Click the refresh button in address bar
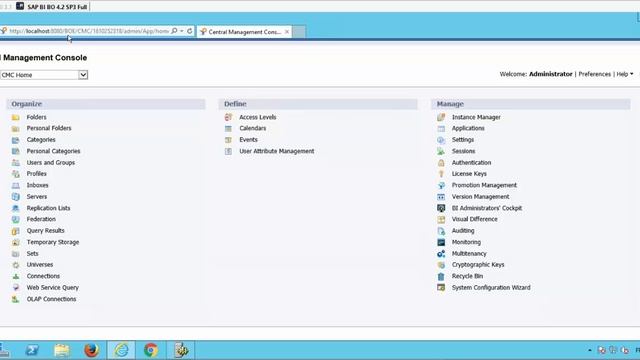 190,31
